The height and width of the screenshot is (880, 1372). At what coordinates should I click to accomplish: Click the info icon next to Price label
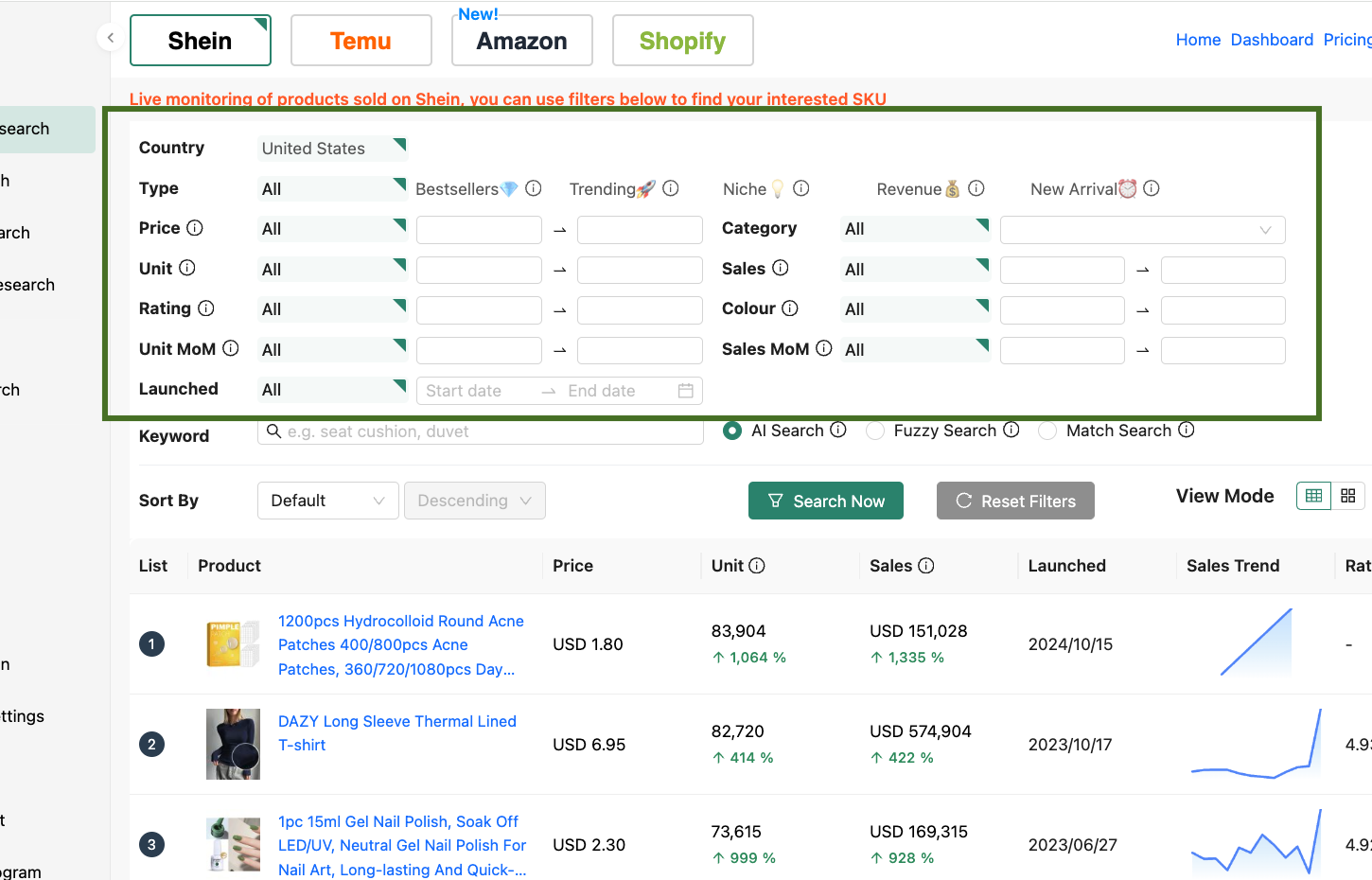coord(195,228)
